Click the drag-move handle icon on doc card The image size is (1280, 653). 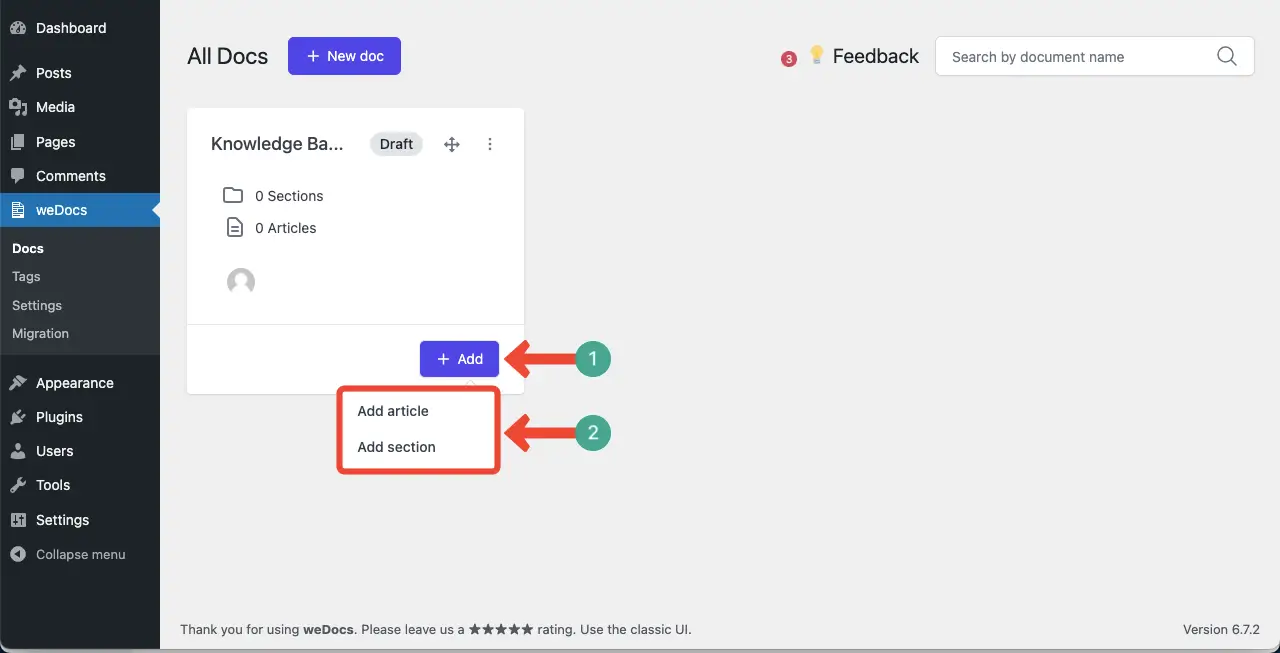point(452,144)
